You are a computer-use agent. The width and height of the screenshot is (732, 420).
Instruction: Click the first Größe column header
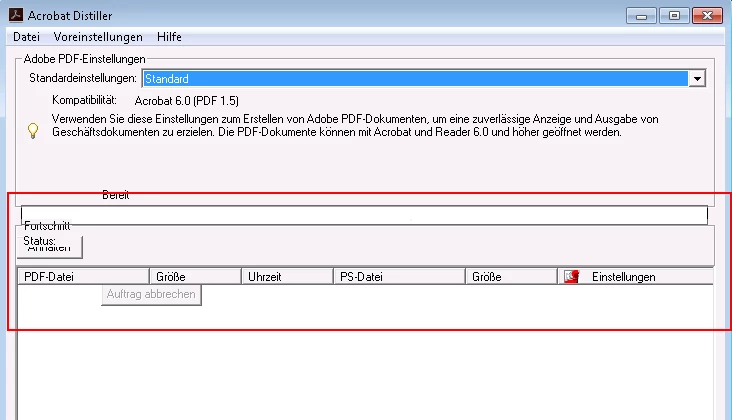[x=196, y=276]
